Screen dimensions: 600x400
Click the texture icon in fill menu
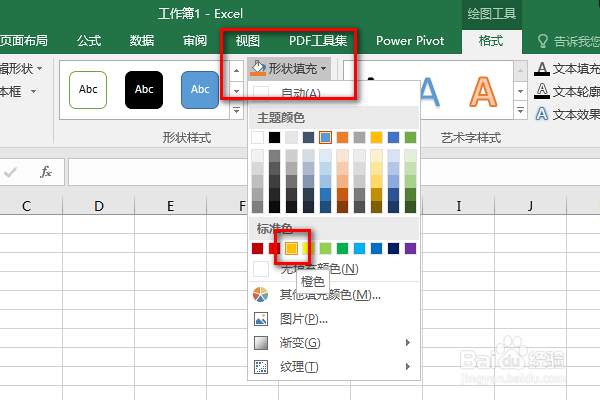coord(261,367)
